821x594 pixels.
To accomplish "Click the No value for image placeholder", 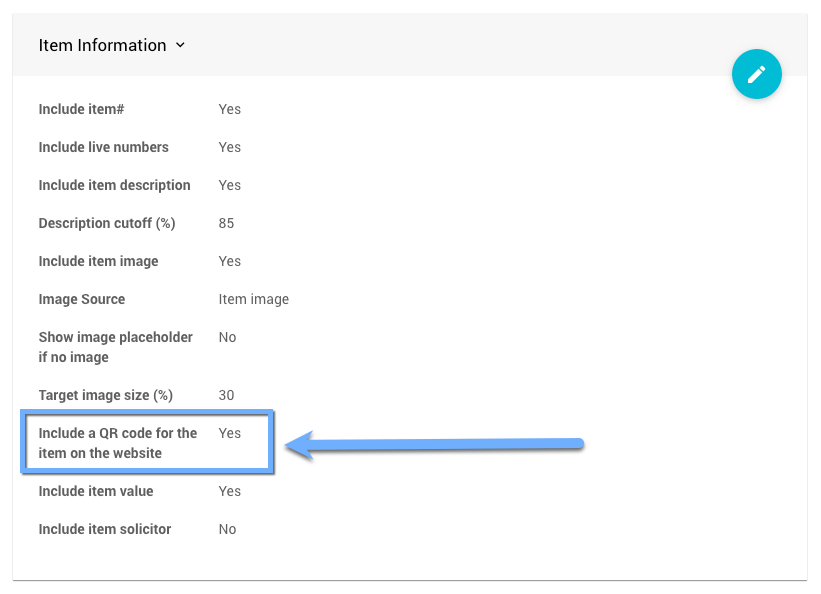I will [x=227, y=337].
